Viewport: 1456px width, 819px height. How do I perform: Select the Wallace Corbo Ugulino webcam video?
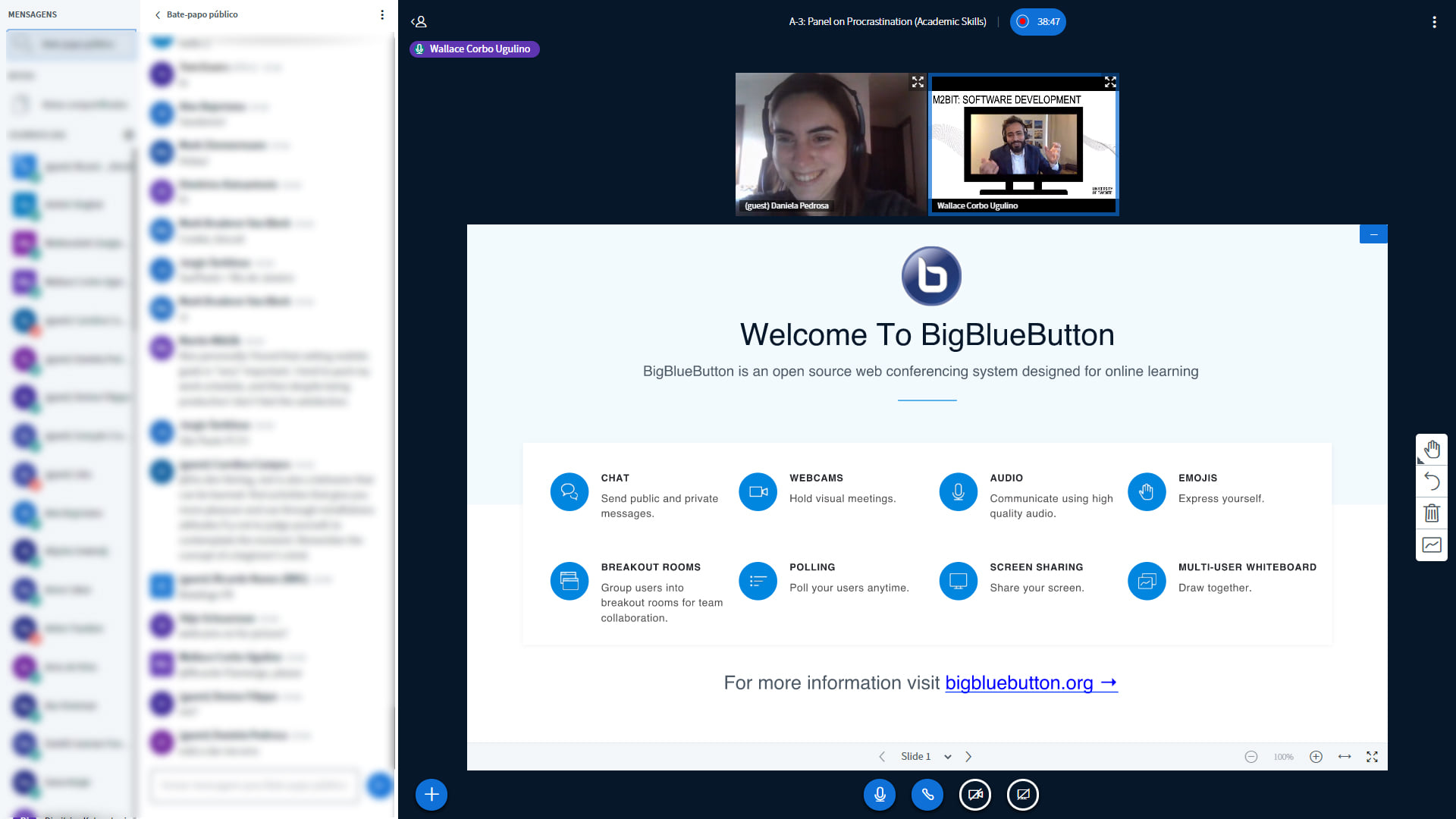pyautogui.click(x=1024, y=144)
